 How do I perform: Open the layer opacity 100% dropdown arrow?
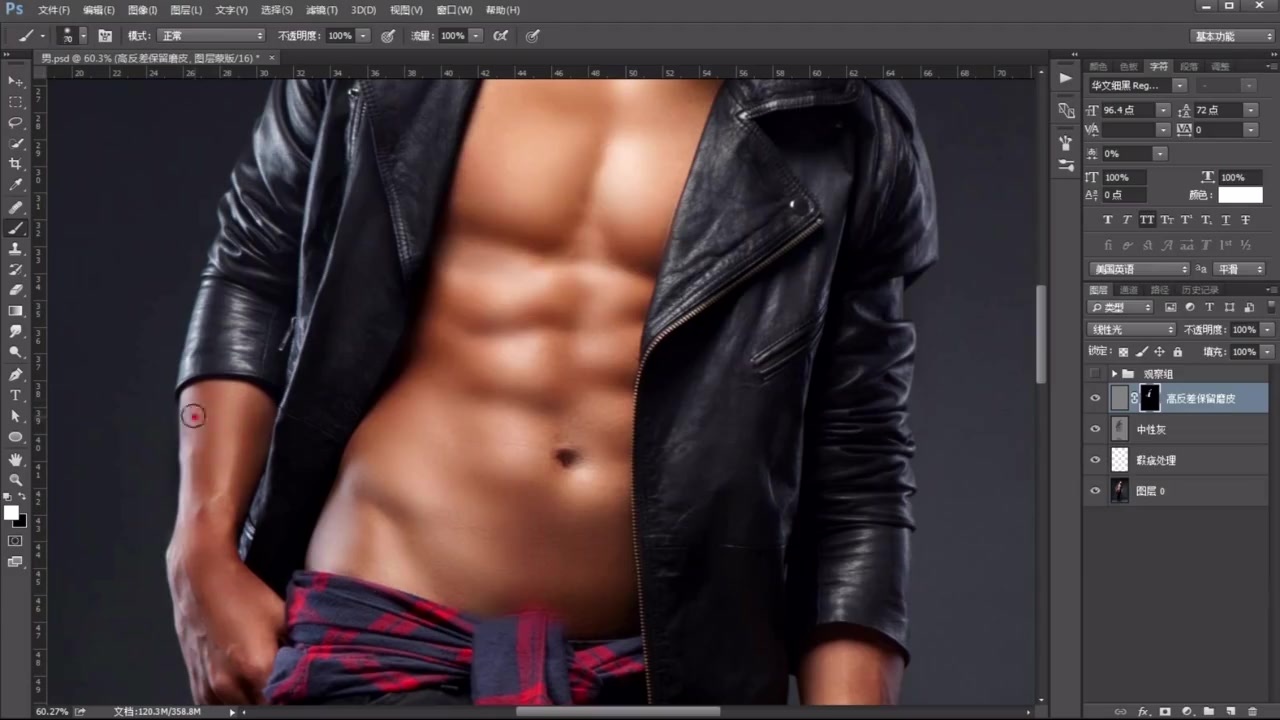coord(1267,329)
